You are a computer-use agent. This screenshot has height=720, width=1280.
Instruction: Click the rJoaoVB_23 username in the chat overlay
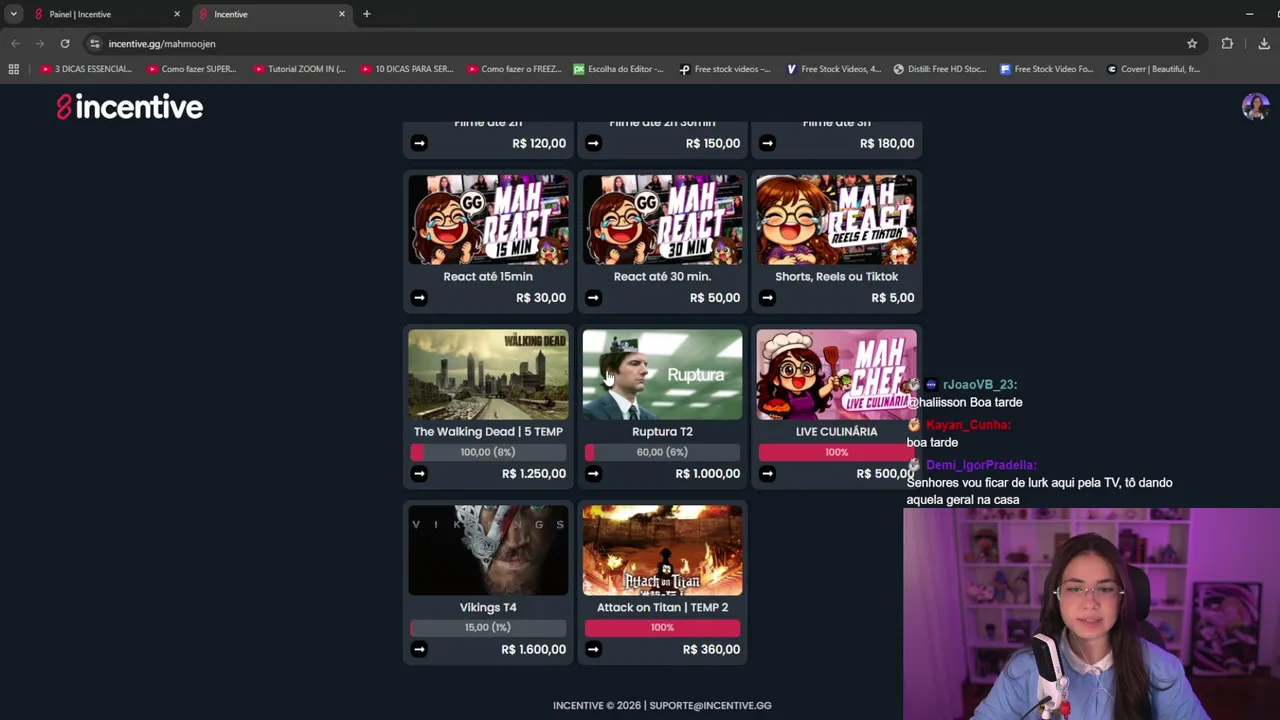[x=980, y=384]
